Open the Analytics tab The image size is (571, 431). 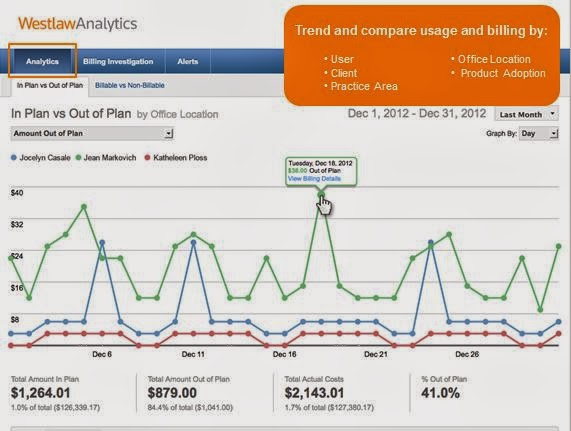42,61
